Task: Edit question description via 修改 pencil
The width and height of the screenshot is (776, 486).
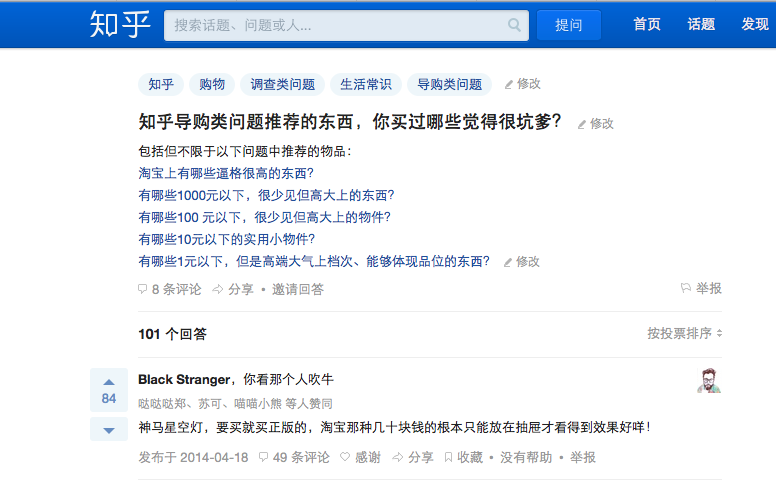Action: click(522, 262)
